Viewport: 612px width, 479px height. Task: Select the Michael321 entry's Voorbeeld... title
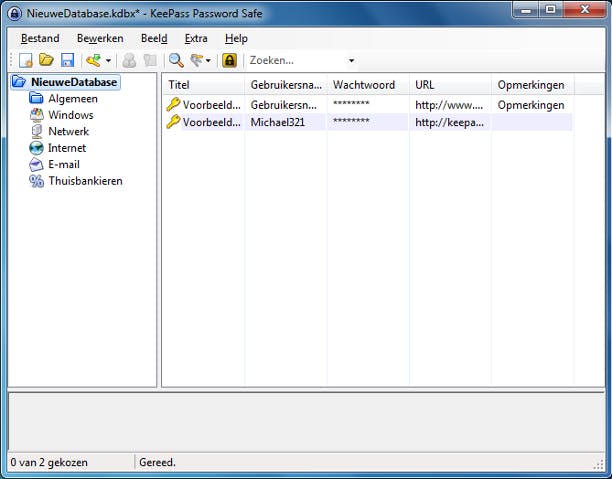212,122
